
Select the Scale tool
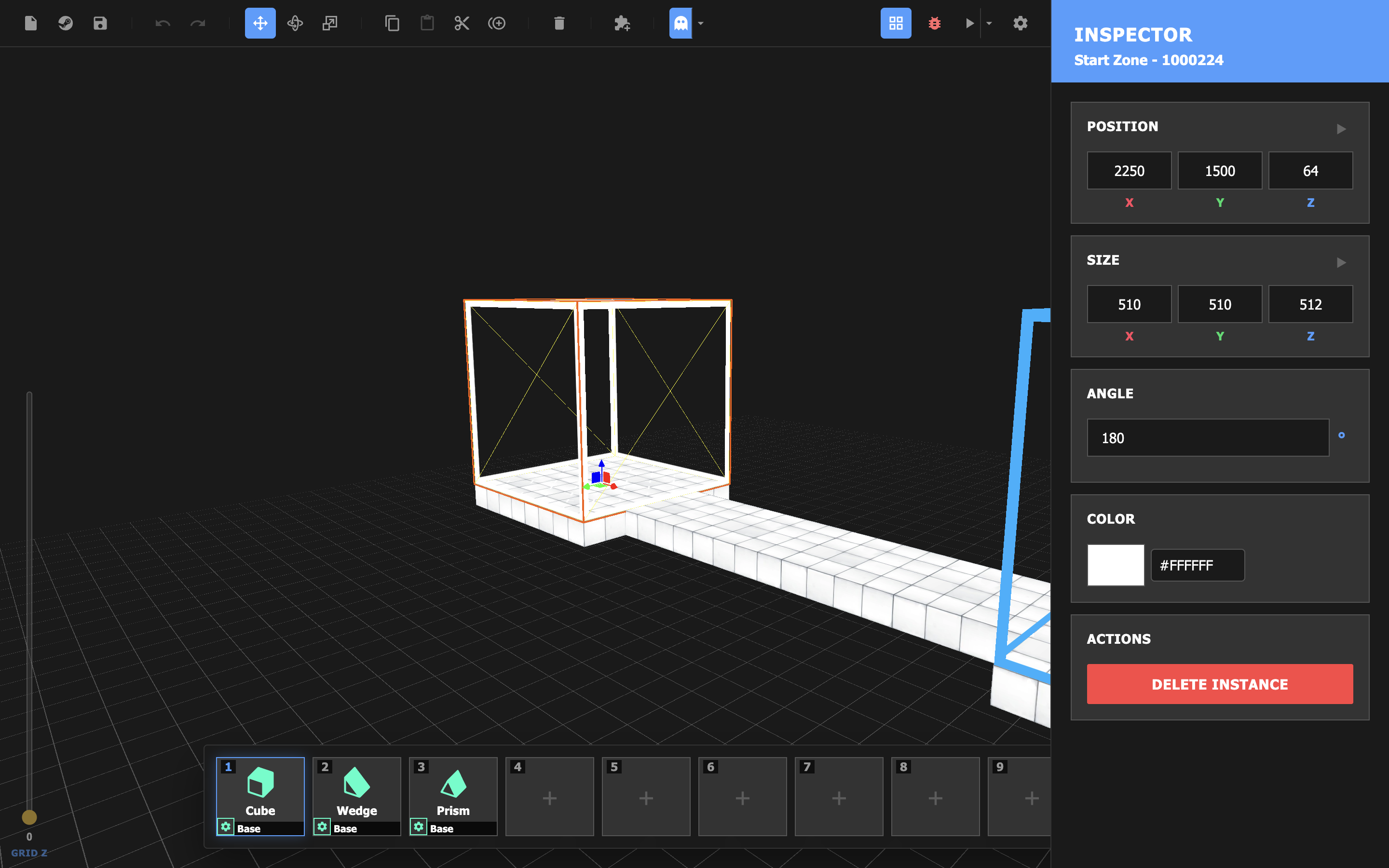(x=329, y=23)
